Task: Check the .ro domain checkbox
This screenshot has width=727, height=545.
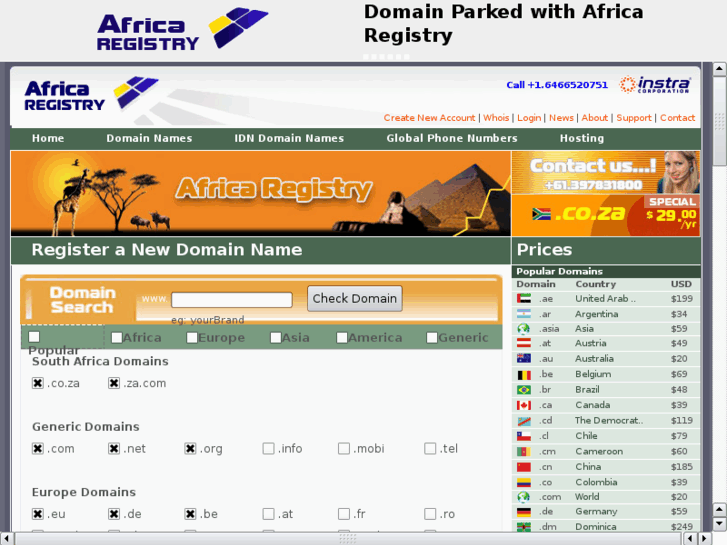Action: click(x=430, y=514)
